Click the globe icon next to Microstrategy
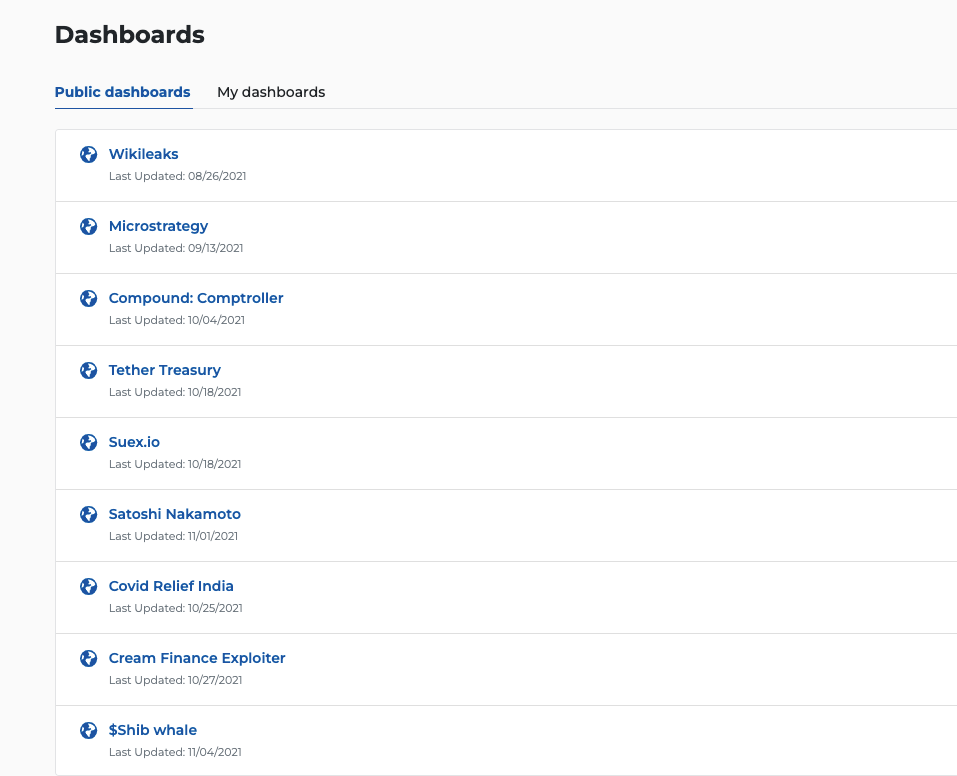957x776 pixels. coord(88,226)
